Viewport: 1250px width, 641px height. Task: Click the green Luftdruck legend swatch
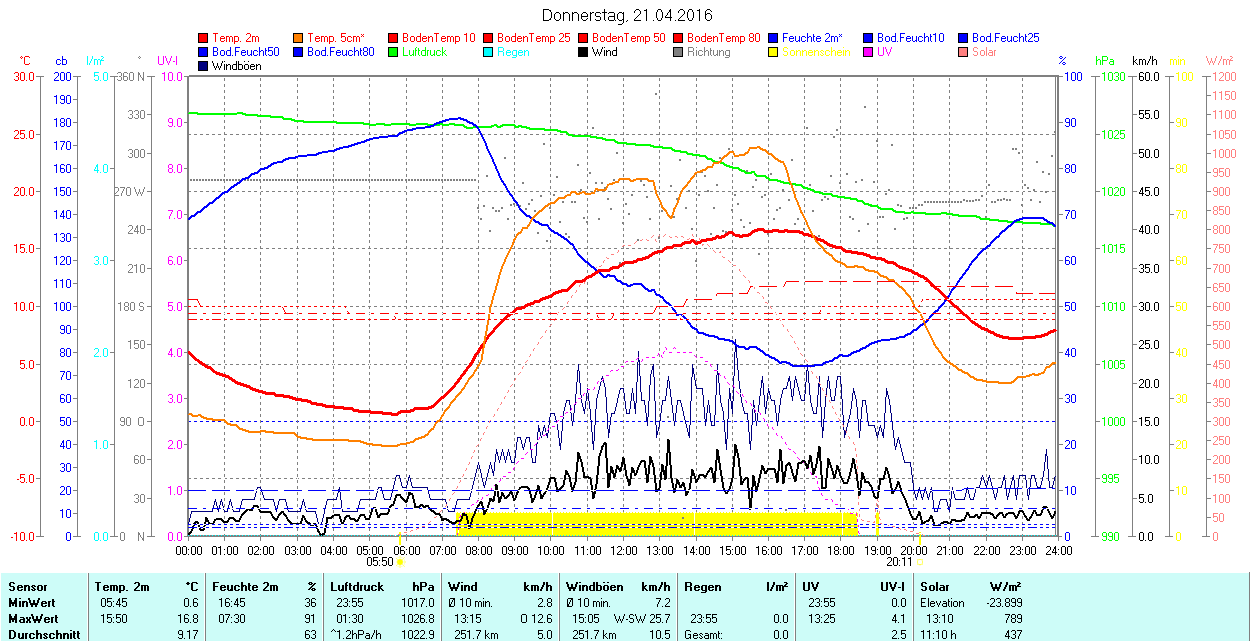(x=393, y=52)
